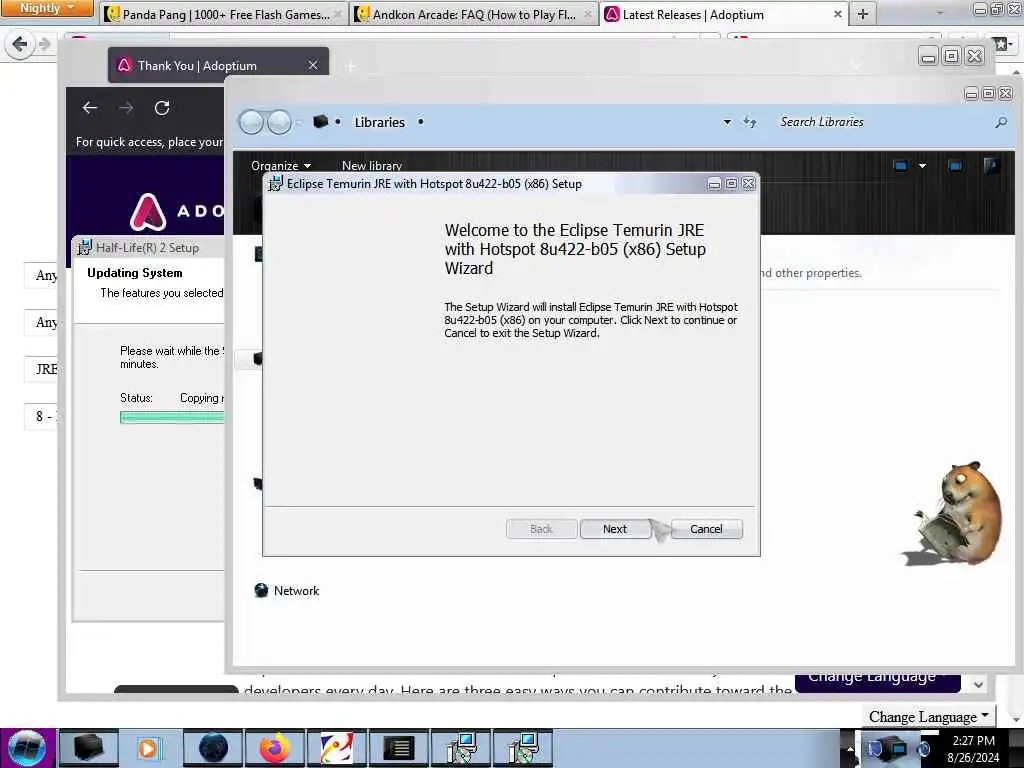
Task: Click the change view icon in Explorer
Action: (x=901, y=166)
